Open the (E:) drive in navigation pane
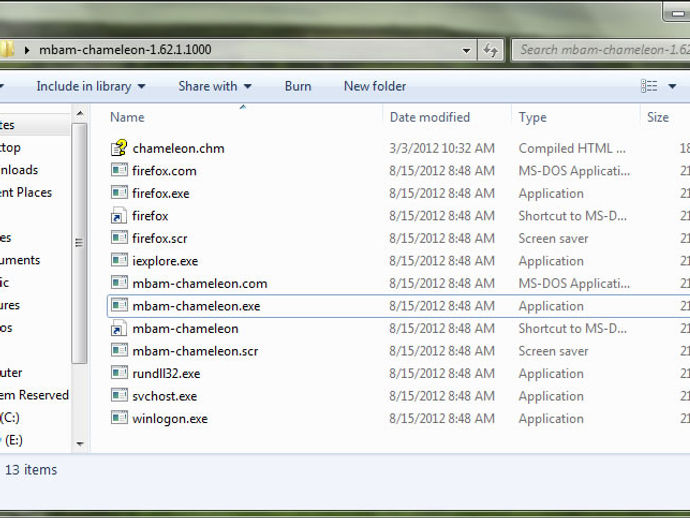The image size is (690, 518). point(13,440)
